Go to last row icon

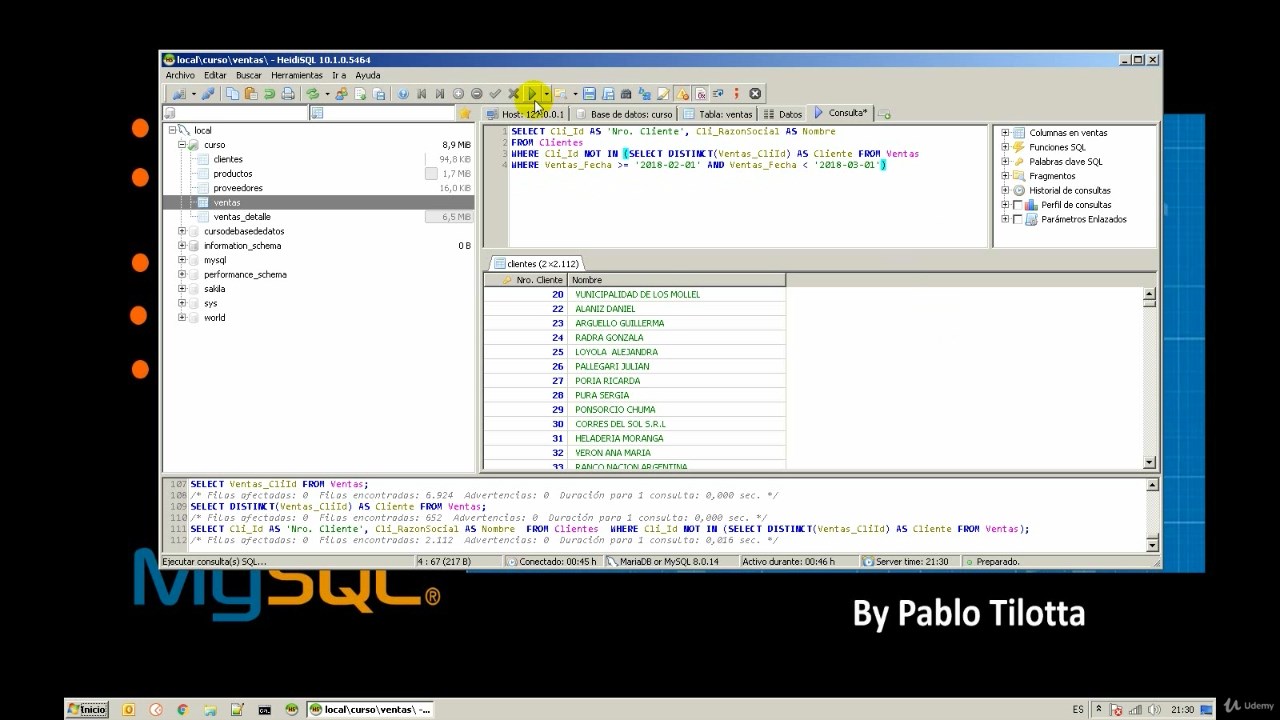click(x=439, y=94)
